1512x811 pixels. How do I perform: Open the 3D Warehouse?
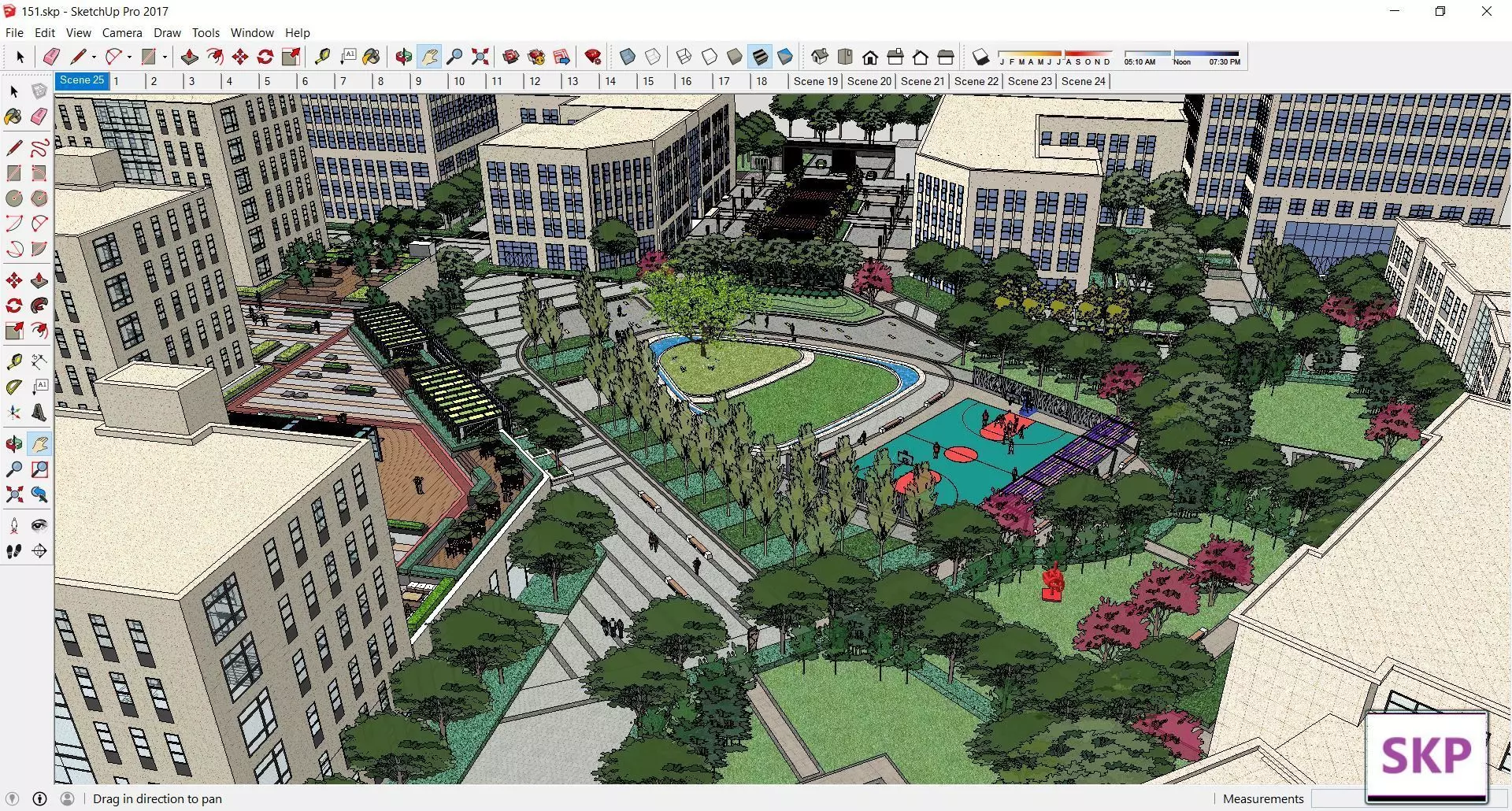point(511,57)
